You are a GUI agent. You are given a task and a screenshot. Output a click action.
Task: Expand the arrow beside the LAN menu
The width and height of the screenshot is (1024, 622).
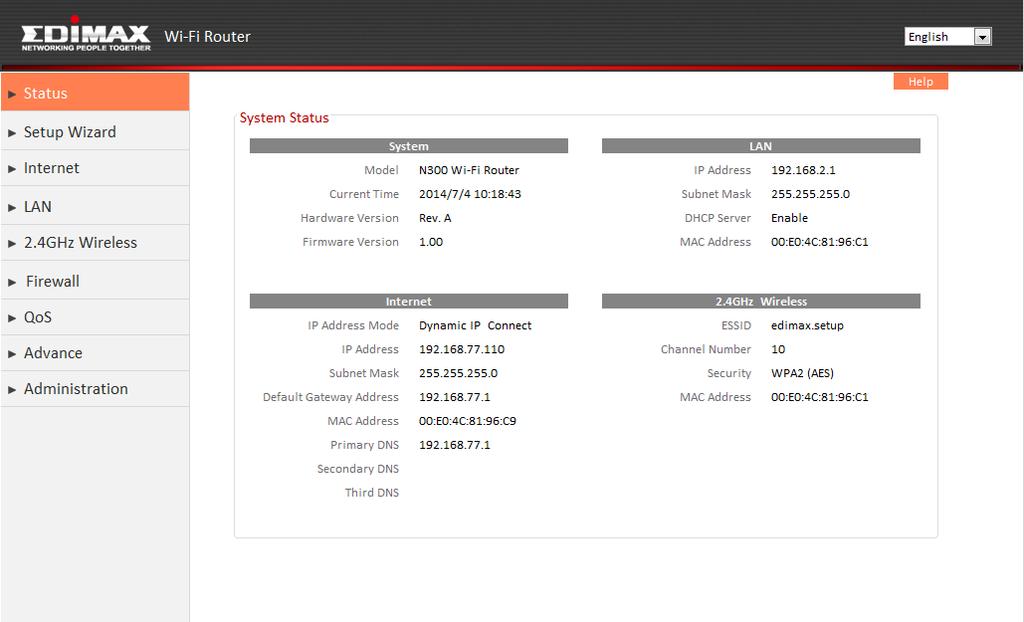point(12,207)
